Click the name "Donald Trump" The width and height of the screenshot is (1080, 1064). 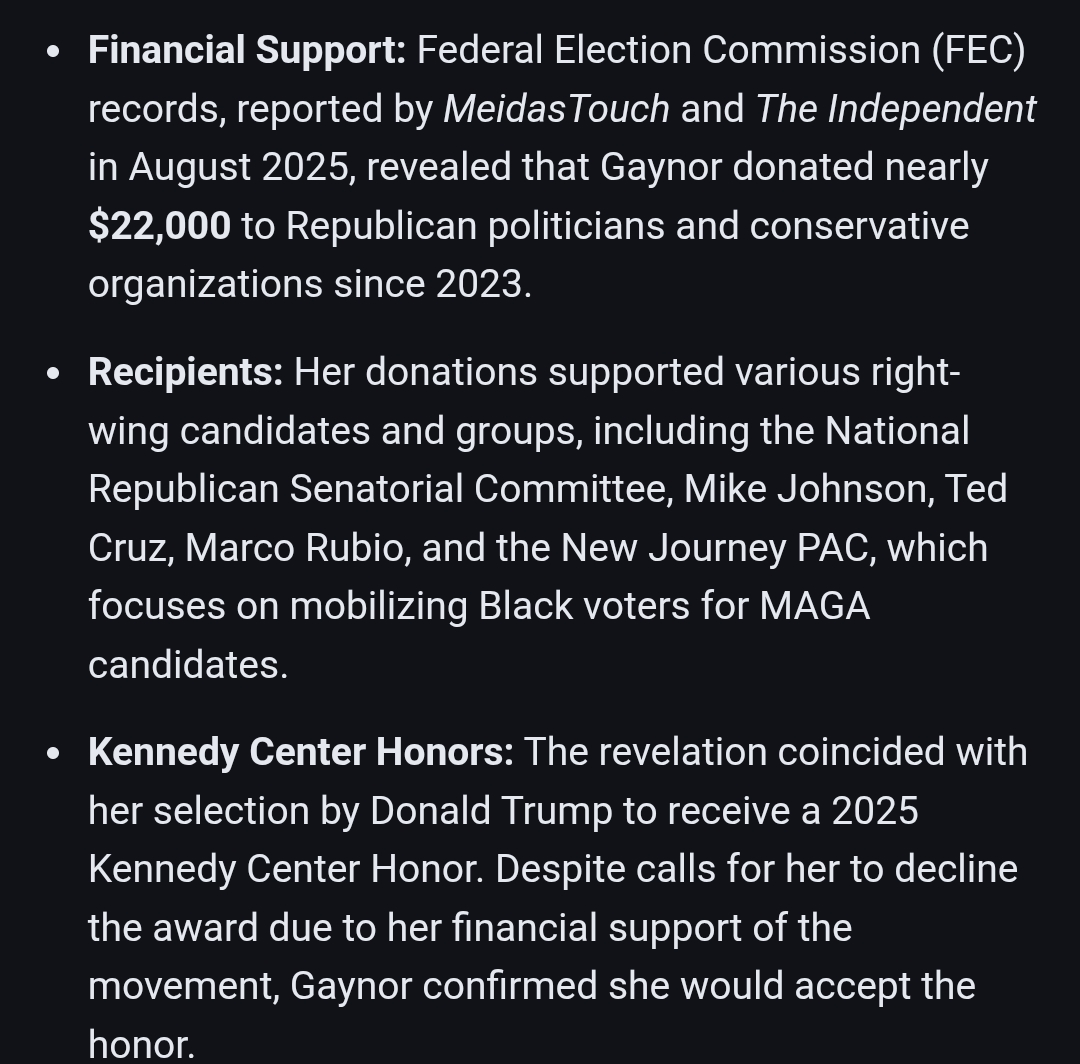click(491, 810)
